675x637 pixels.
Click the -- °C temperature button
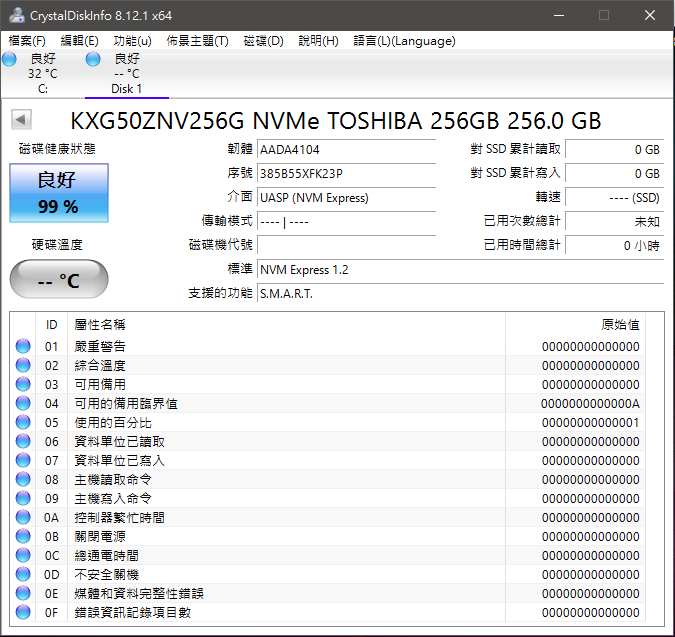58,279
